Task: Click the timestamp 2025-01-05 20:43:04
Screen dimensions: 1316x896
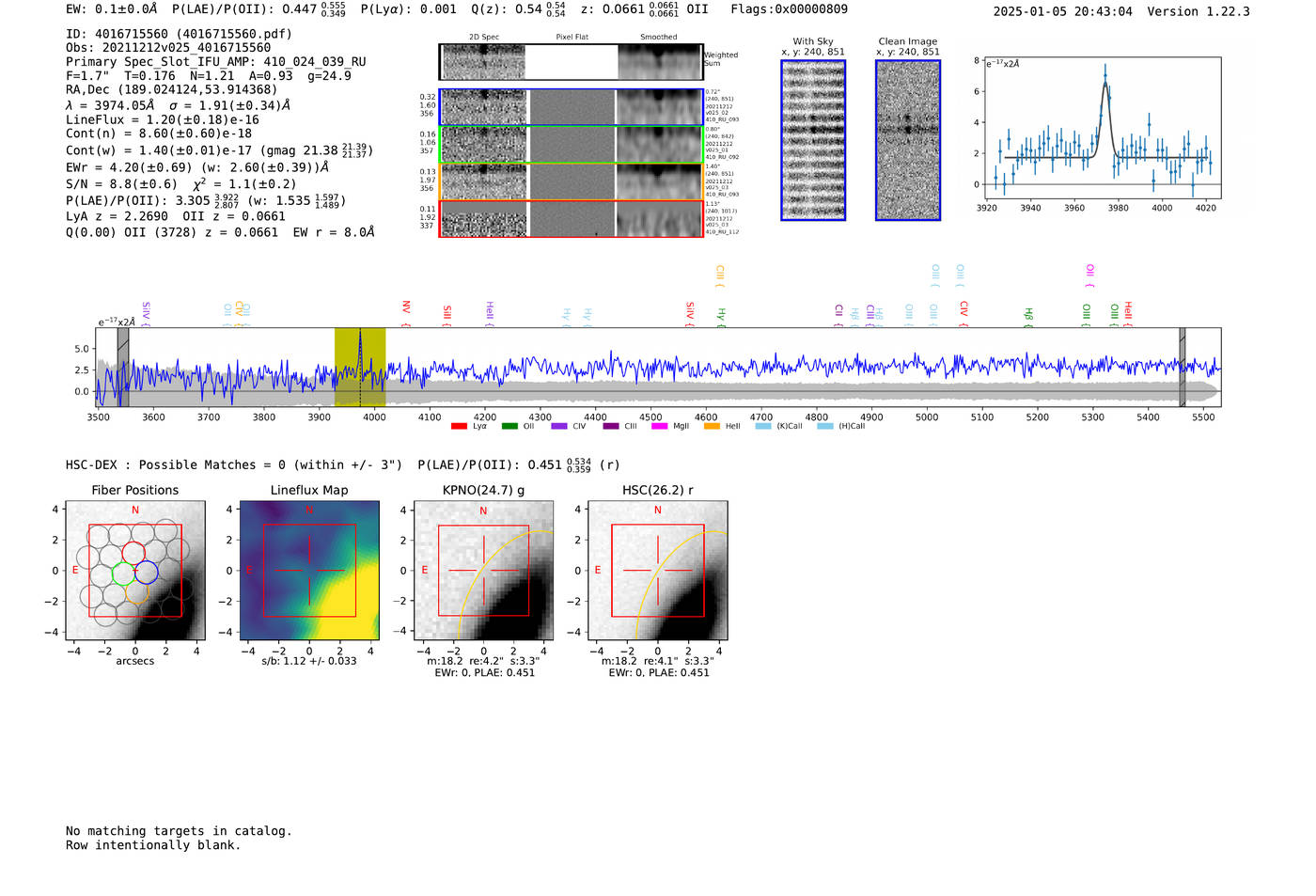Action: [1063, 11]
